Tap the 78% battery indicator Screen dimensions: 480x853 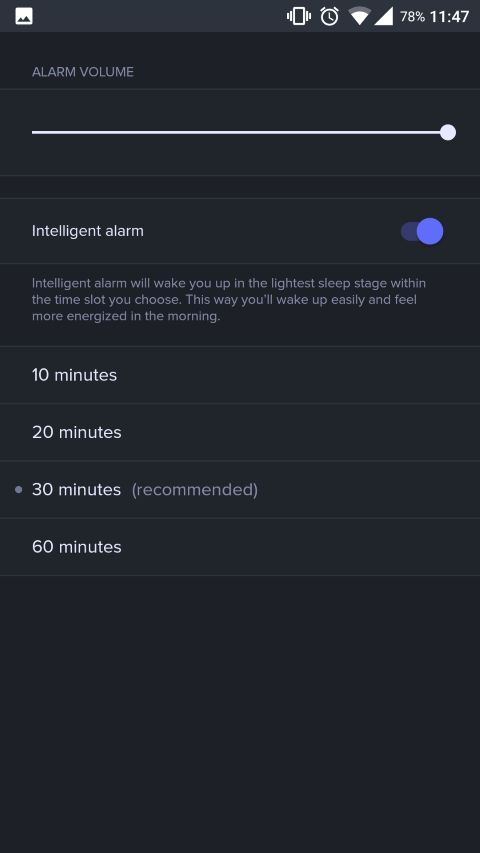[412, 17]
